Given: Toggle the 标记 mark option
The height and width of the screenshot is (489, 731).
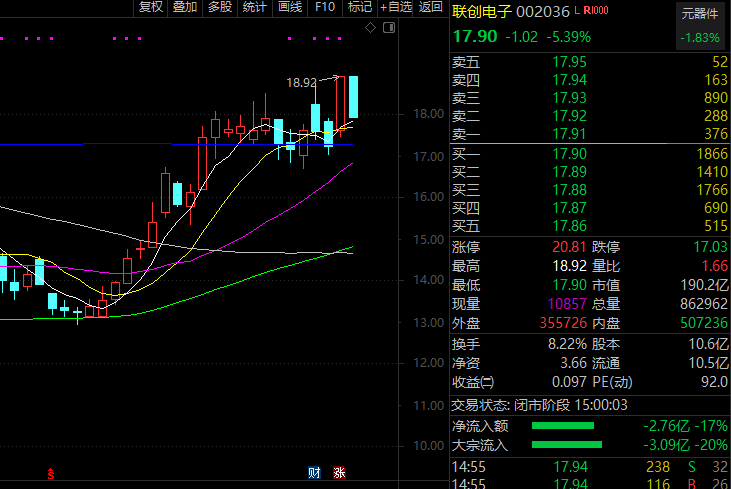Looking at the screenshot, I should coord(358,7).
